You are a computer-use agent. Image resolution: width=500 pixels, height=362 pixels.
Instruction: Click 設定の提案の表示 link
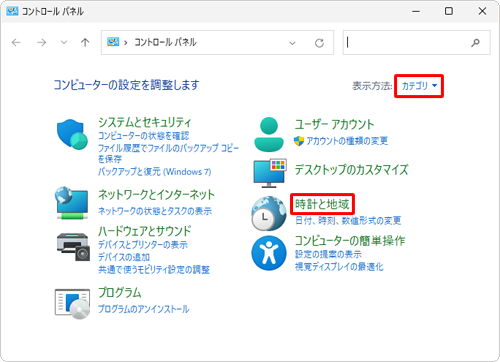(328, 254)
